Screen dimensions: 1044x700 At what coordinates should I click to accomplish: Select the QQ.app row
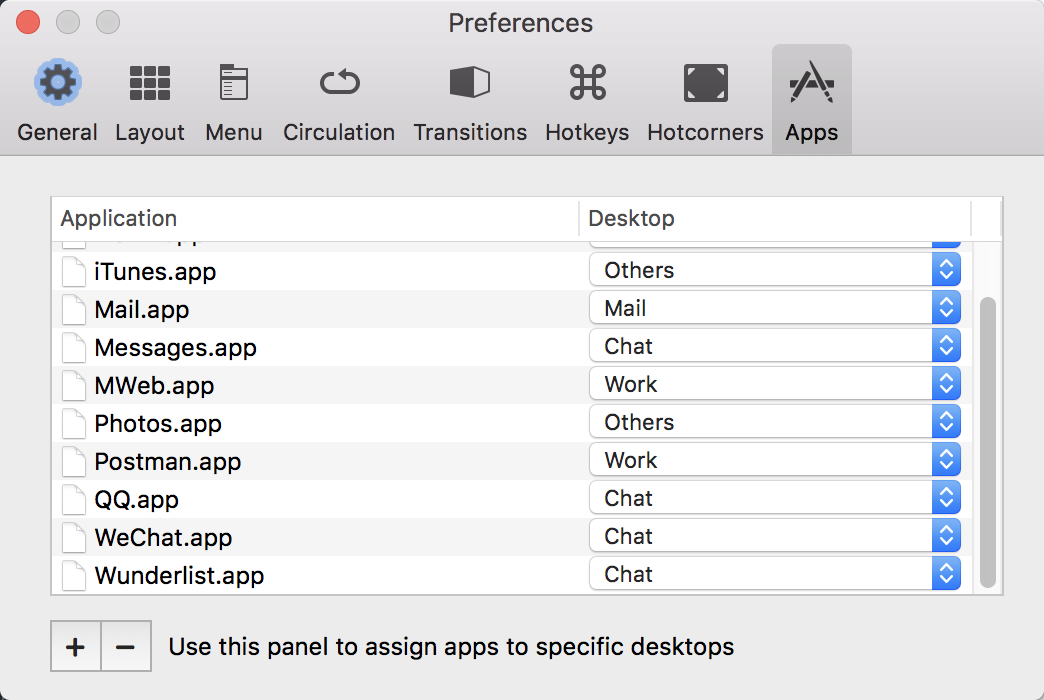tap(300, 499)
